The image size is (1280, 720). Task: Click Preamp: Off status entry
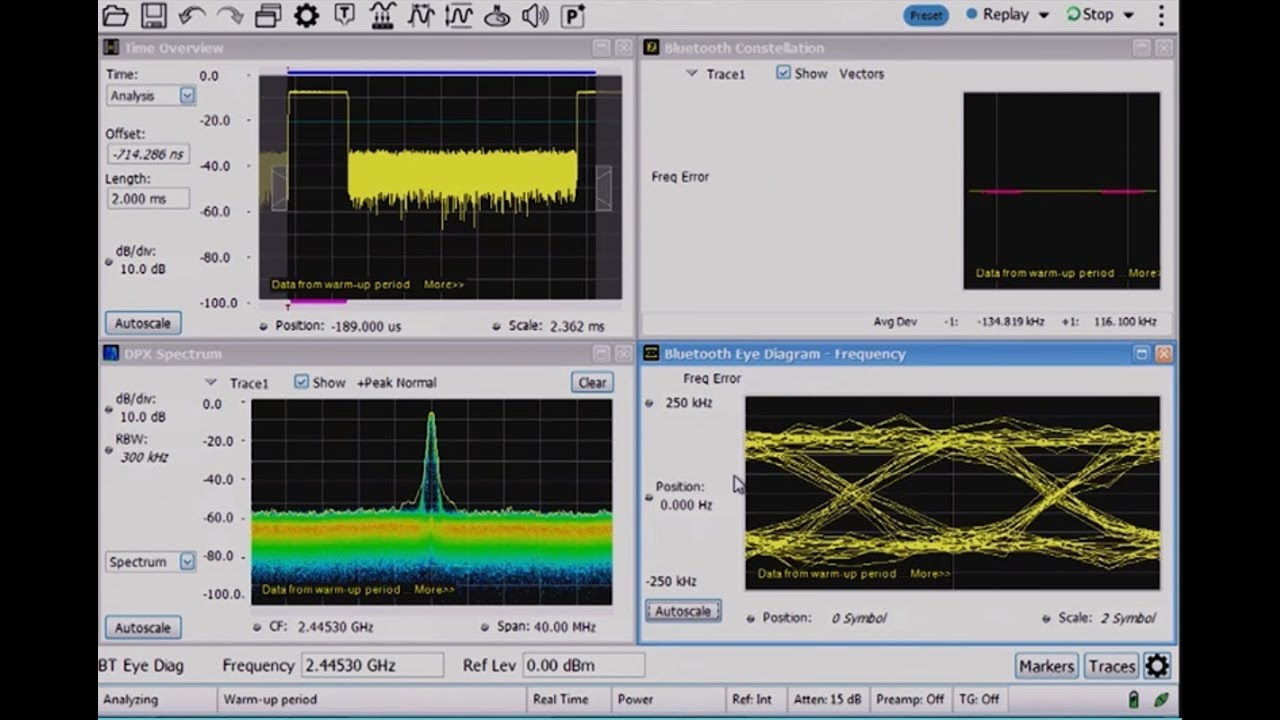point(911,700)
